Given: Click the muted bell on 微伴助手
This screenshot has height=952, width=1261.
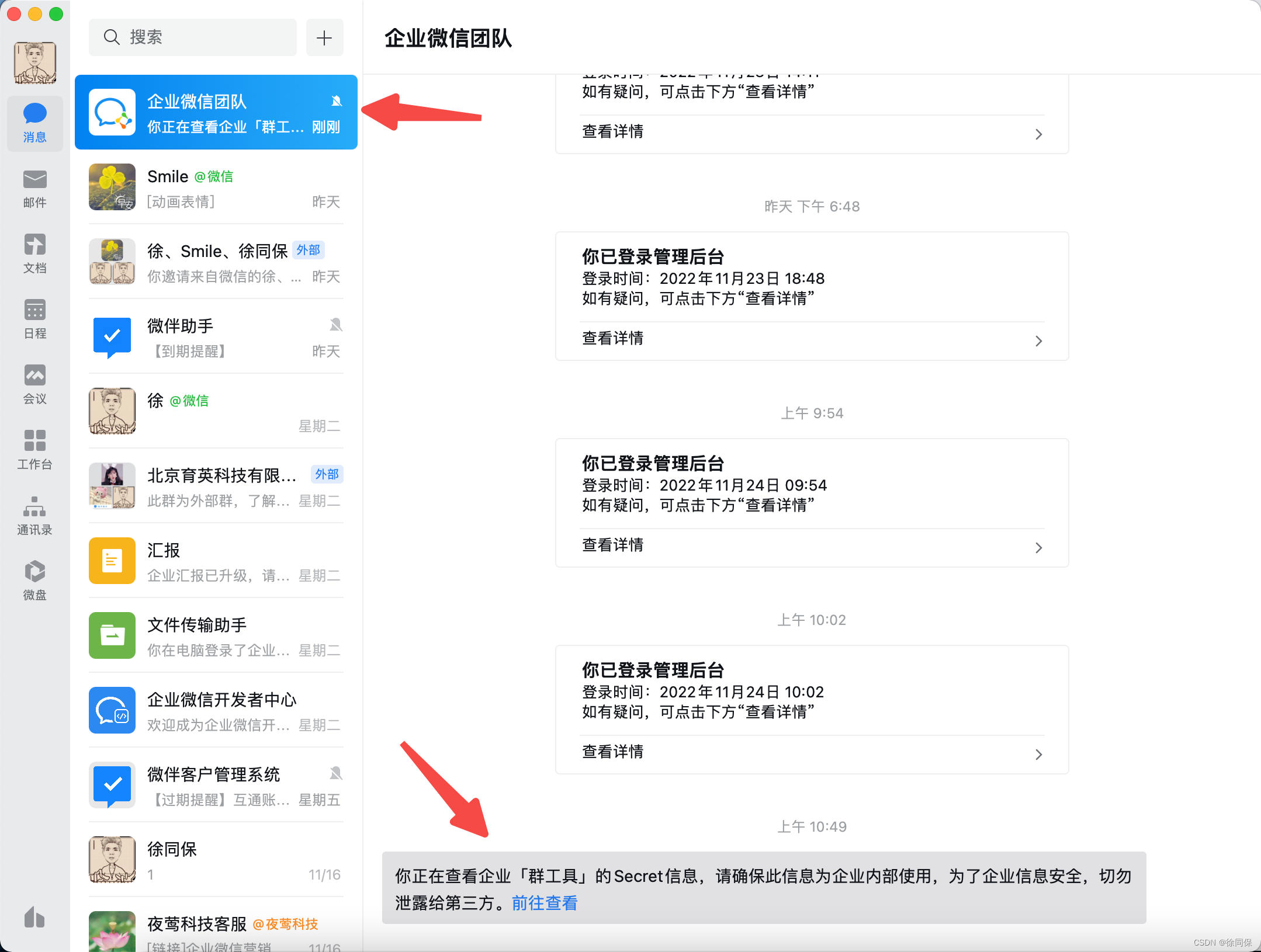Looking at the screenshot, I should [336, 325].
